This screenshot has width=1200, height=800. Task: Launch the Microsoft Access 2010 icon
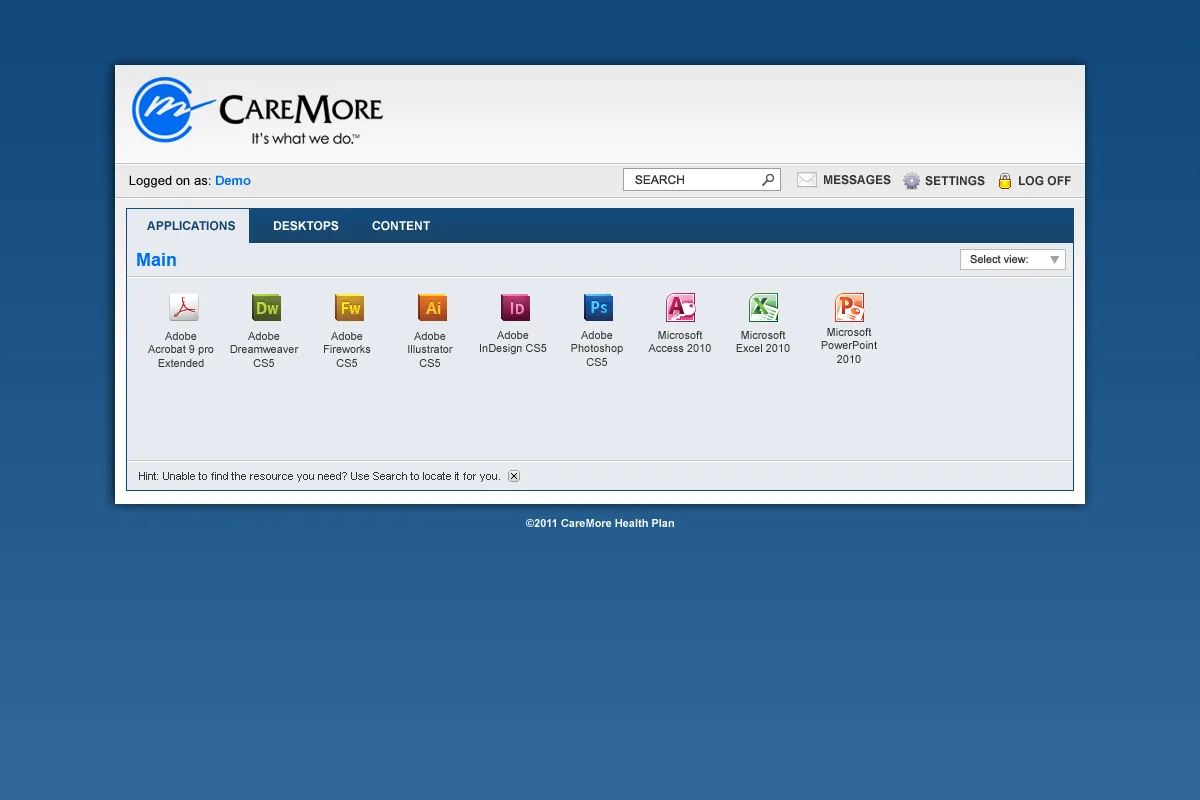click(x=681, y=307)
